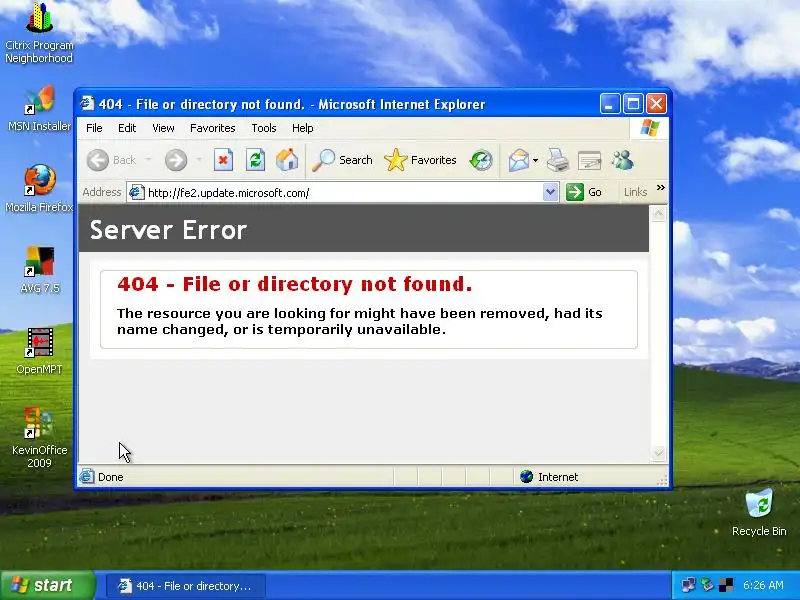Open the Help menu
Image resolution: width=800 pixels, height=600 pixels.
pos(303,128)
